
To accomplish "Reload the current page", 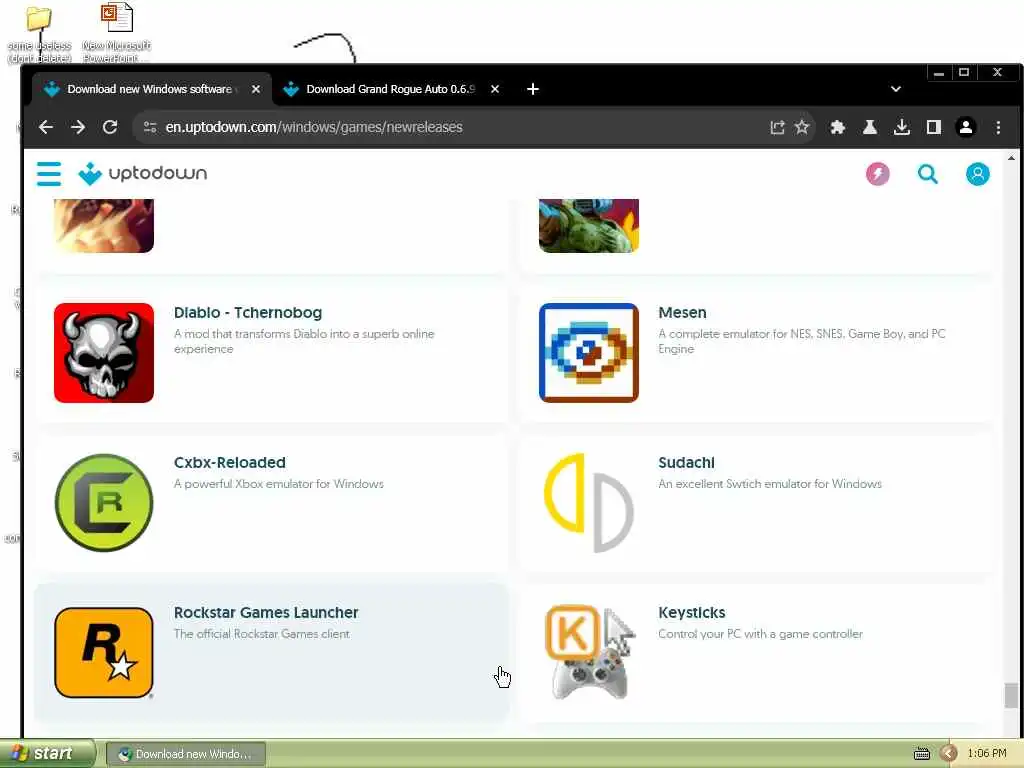I will (110, 127).
